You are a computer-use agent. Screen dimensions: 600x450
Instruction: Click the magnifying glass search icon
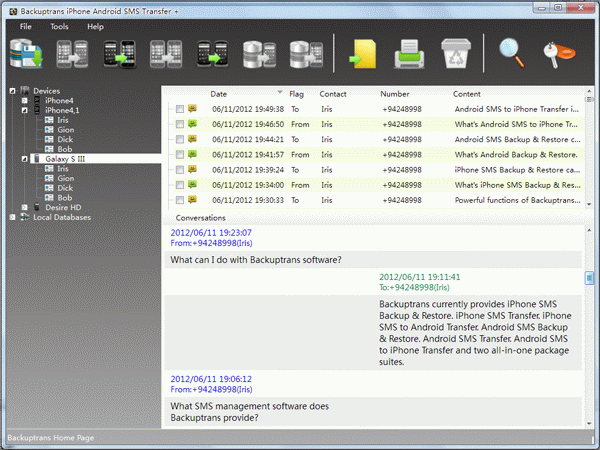coord(512,54)
